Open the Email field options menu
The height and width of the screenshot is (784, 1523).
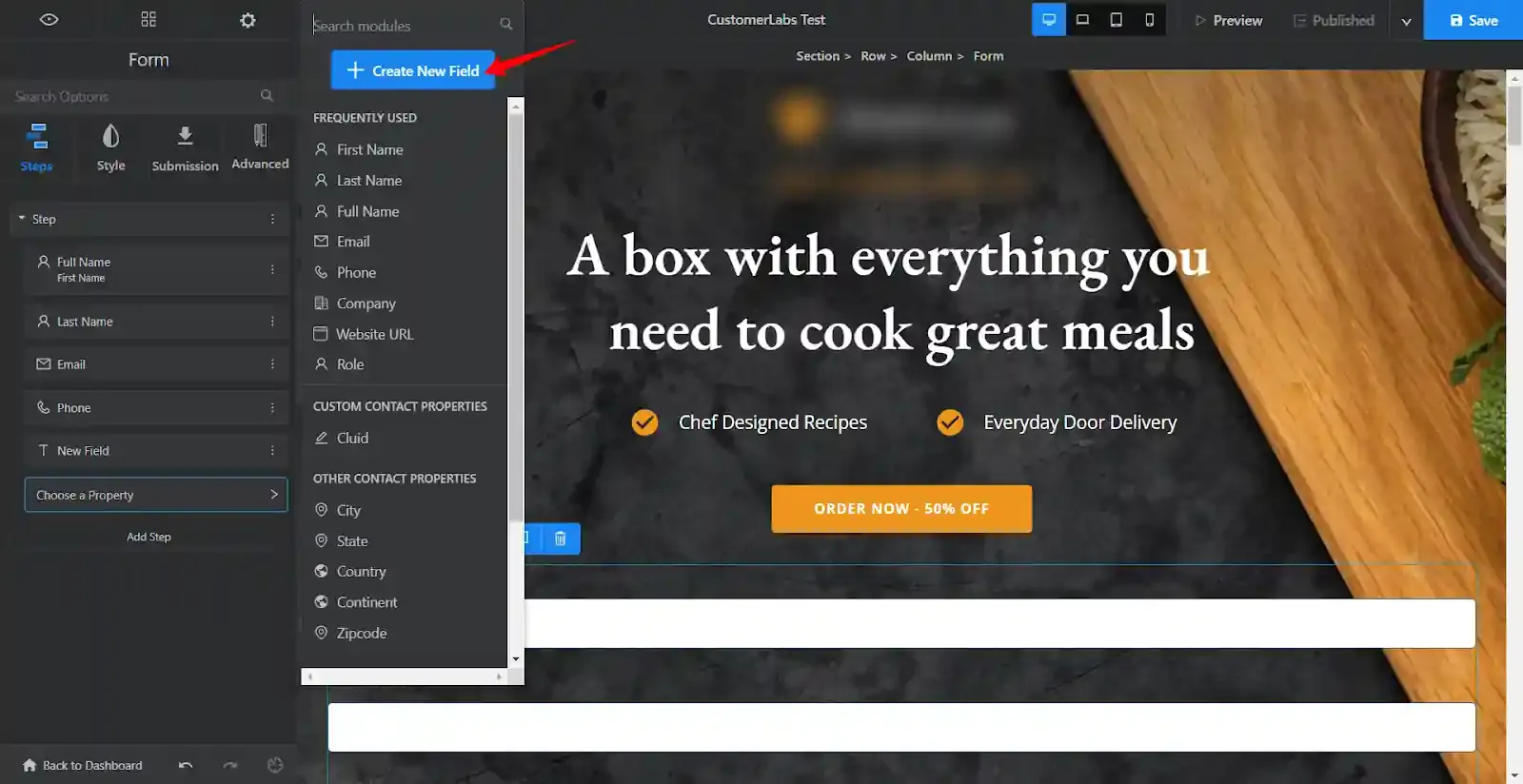pyautogui.click(x=272, y=364)
